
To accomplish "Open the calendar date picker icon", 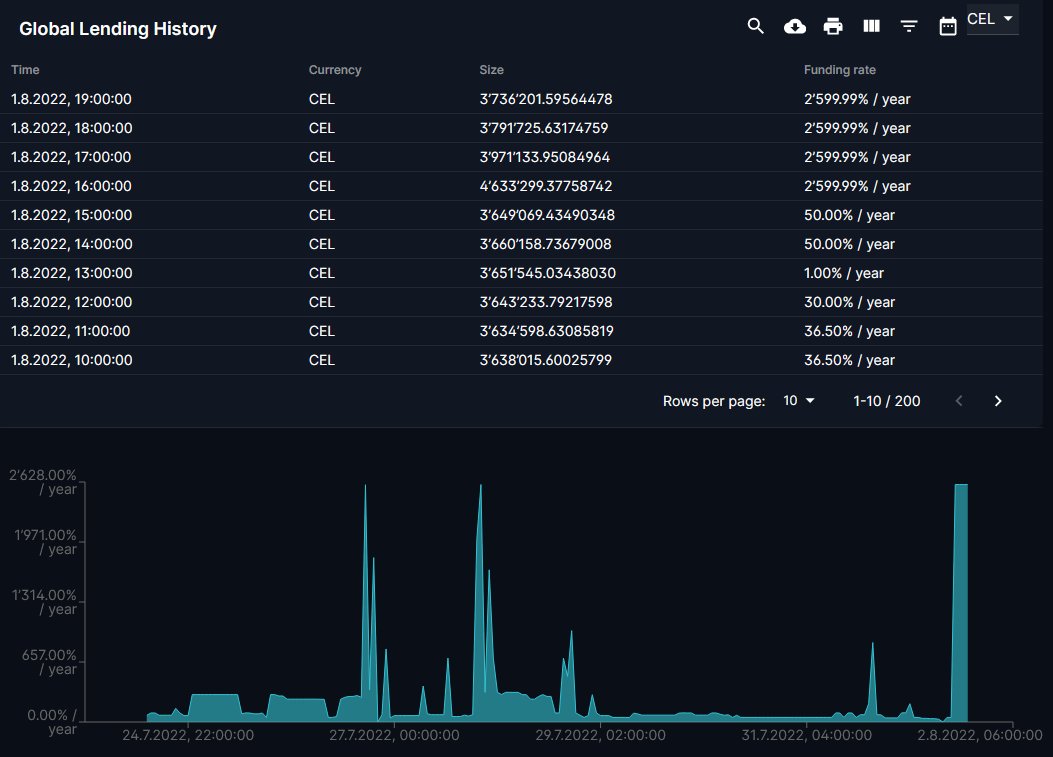I will pos(948,26).
